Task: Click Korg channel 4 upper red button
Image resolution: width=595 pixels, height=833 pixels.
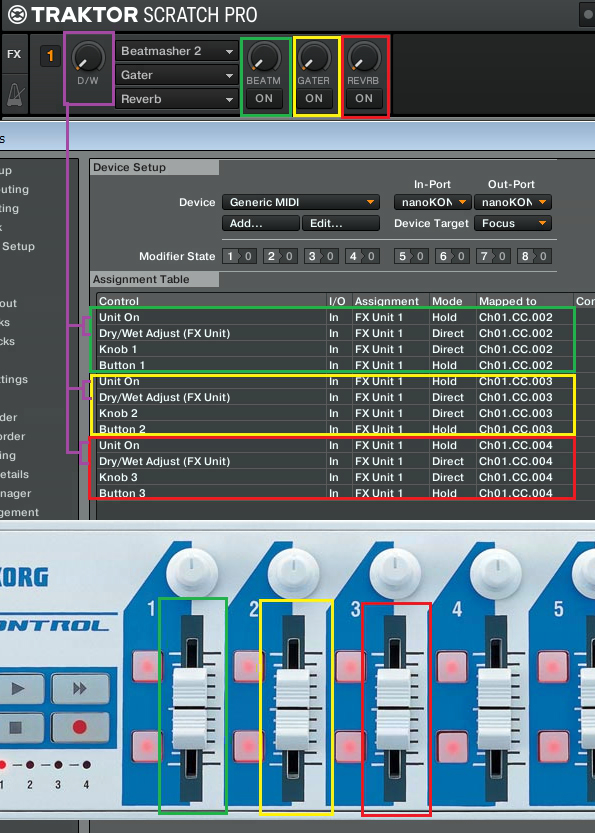Action: click(452, 666)
